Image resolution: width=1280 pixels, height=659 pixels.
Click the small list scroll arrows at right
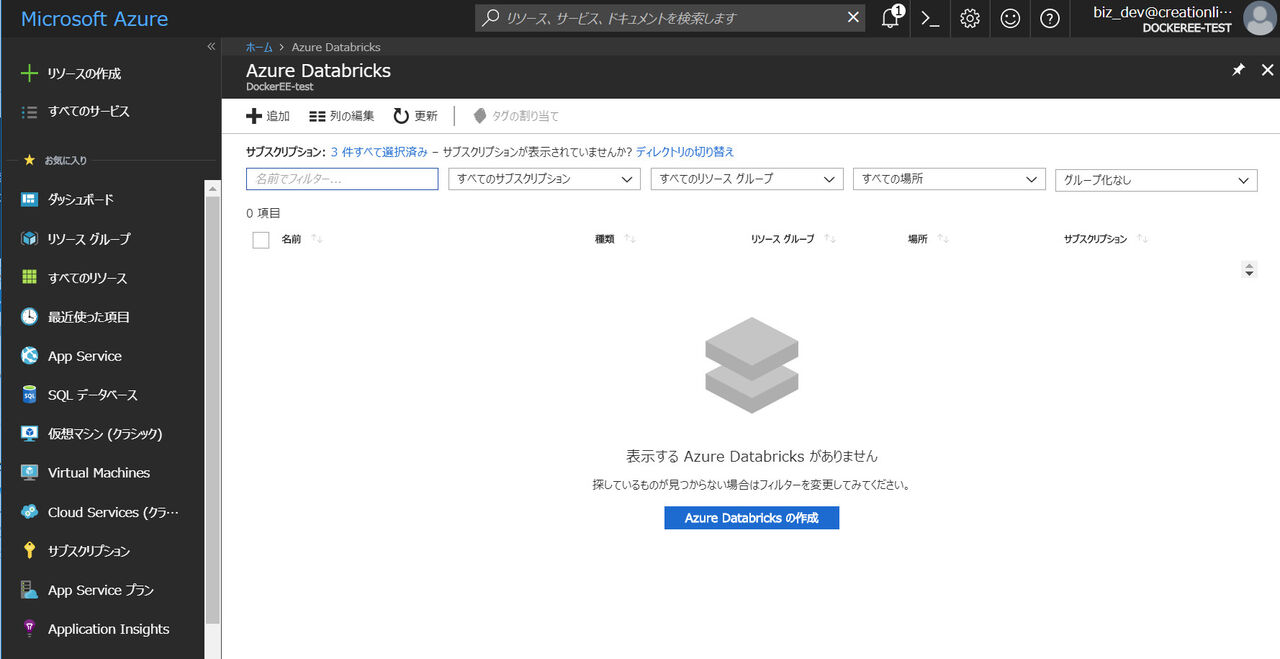1248,270
